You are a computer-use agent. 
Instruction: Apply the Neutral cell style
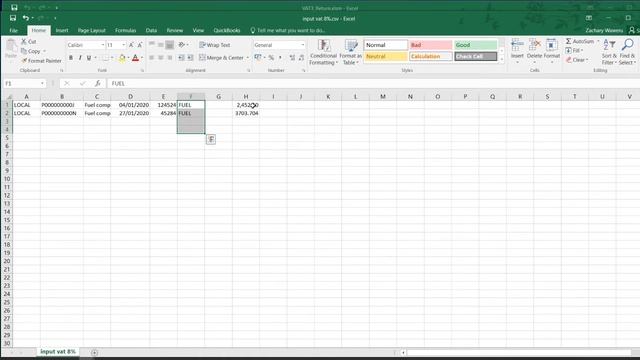click(x=386, y=56)
